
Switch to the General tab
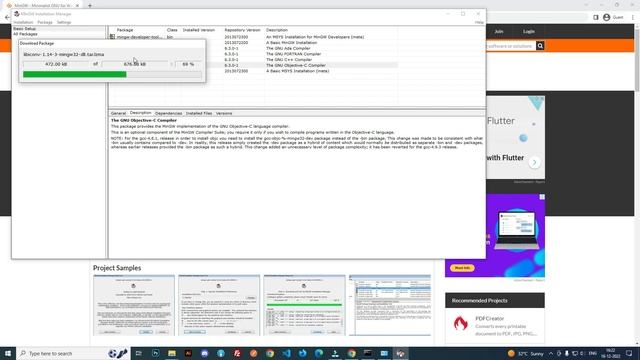click(x=118, y=113)
